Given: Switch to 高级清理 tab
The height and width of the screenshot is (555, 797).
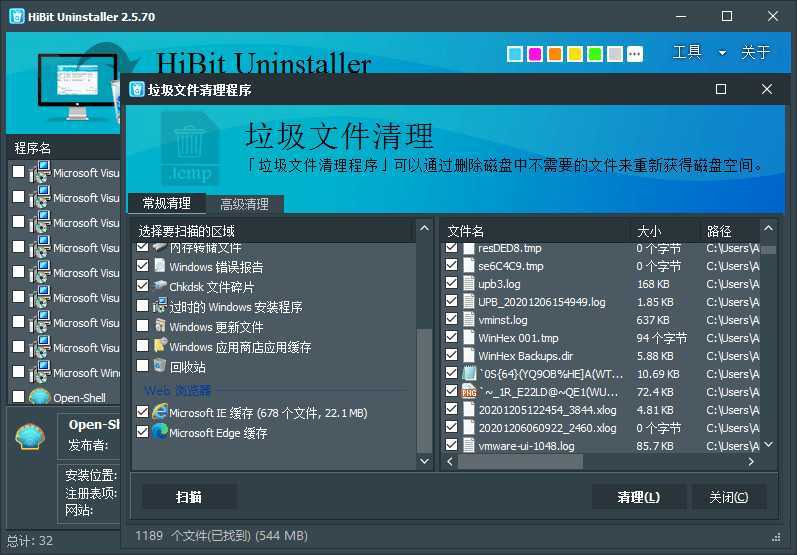Looking at the screenshot, I should pos(244,204).
